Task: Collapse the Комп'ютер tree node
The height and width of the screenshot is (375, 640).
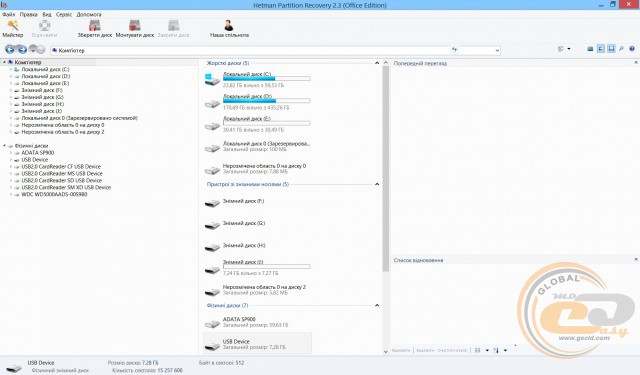Action: 4,62
